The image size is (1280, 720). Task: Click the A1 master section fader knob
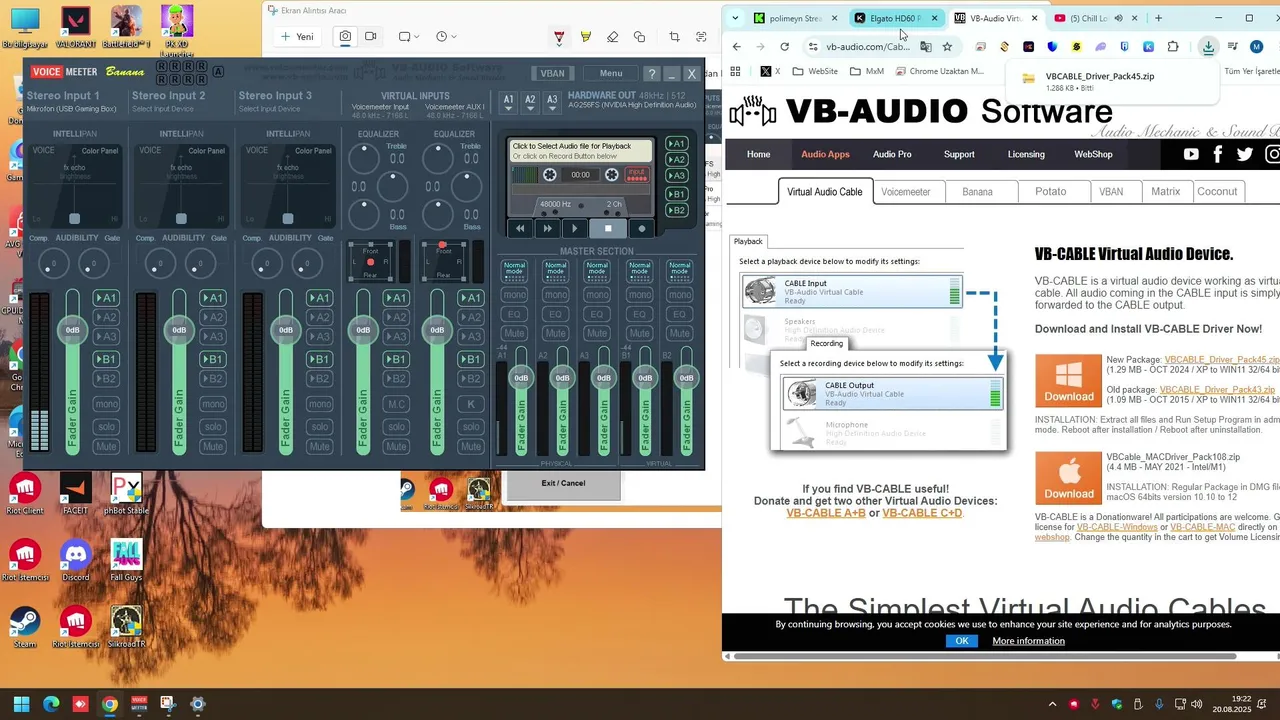(521, 378)
